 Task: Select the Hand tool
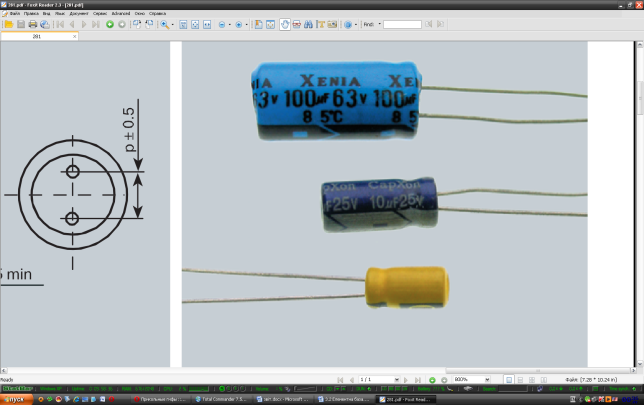[285, 25]
